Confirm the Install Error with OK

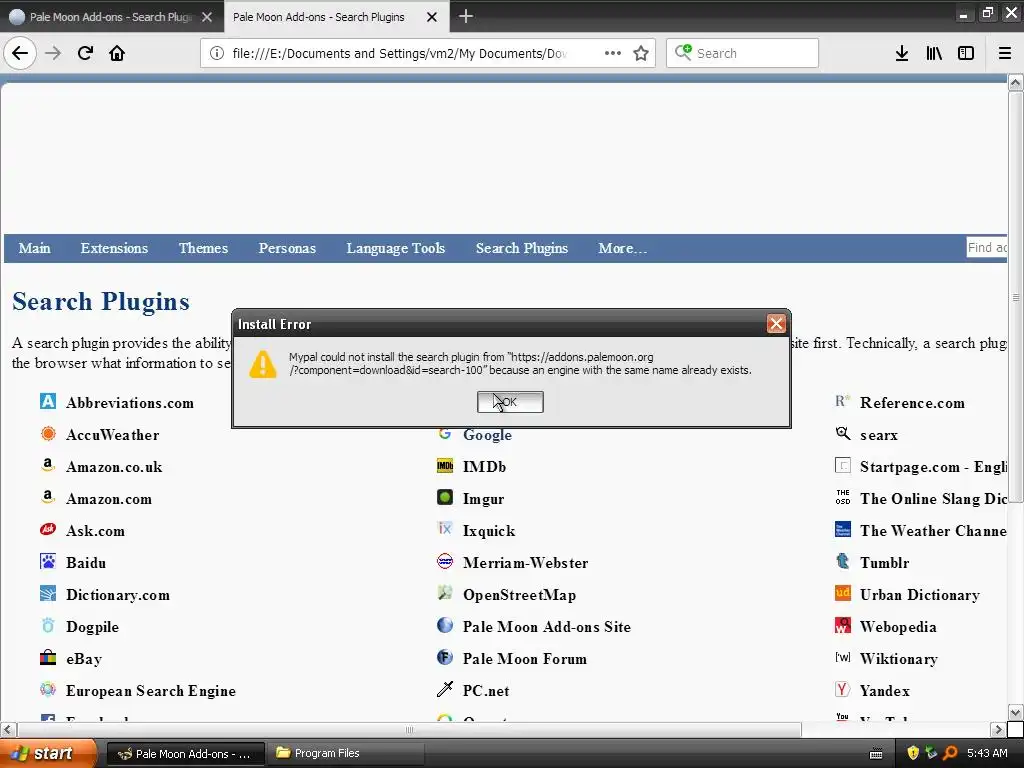510,402
